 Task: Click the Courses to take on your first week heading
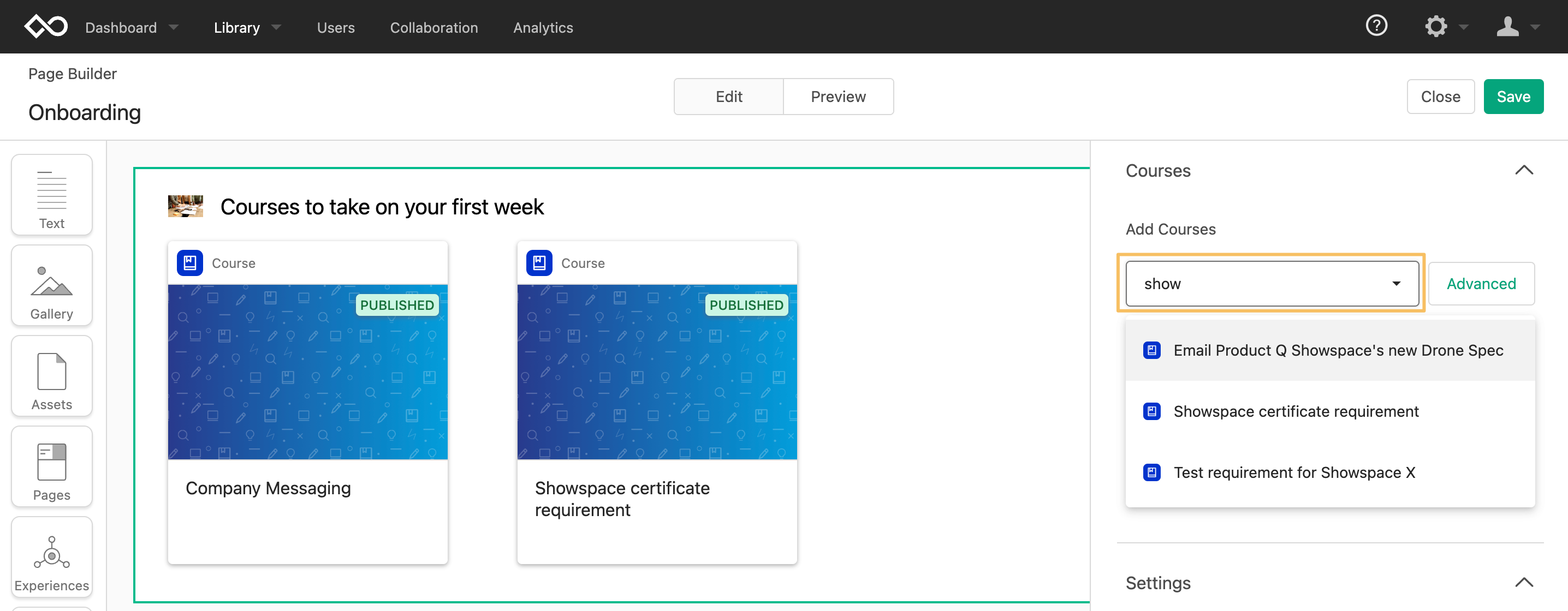[x=382, y=207]
